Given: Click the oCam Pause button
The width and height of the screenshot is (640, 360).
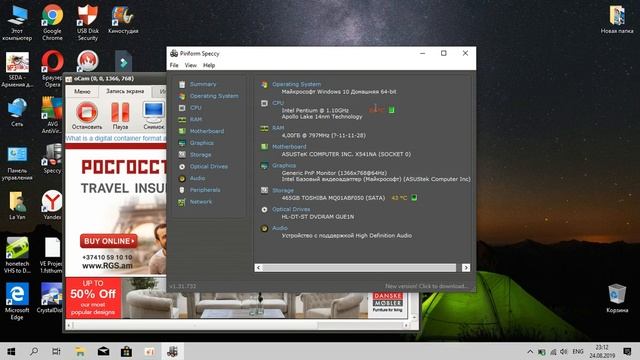Looking at the screenshot, I should coord(120,116).
